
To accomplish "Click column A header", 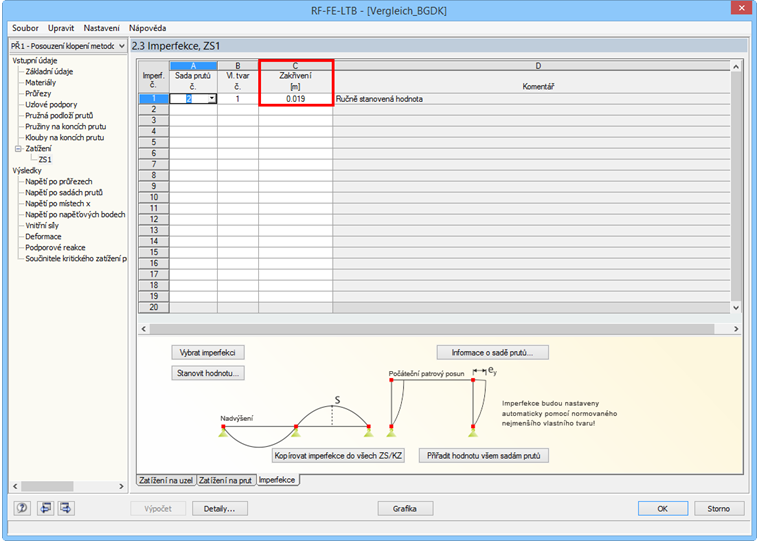I will point(193,65).
